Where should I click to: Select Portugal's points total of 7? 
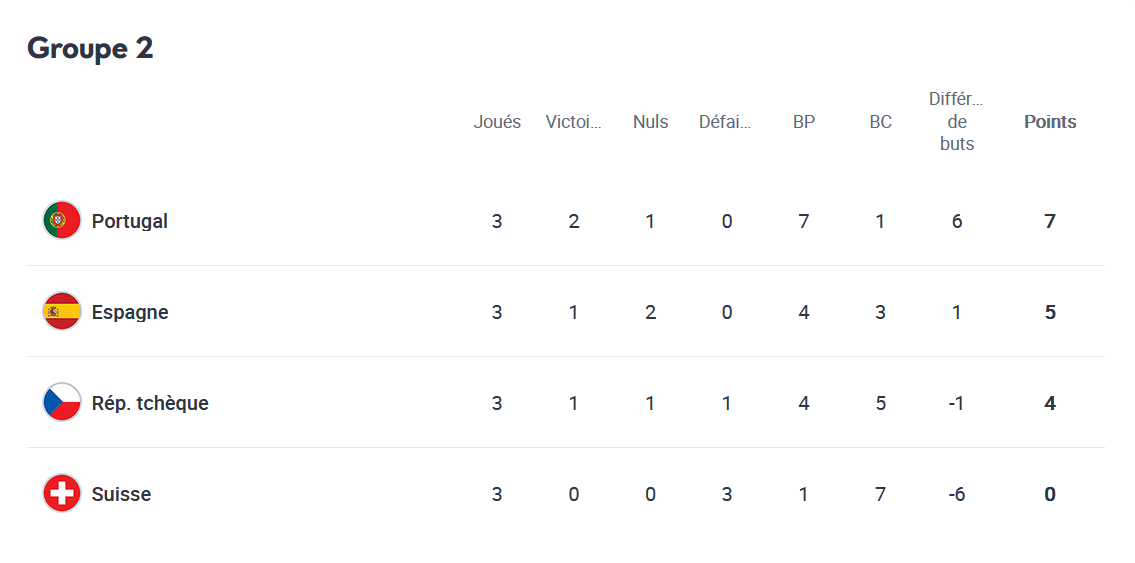point(1050,221)
